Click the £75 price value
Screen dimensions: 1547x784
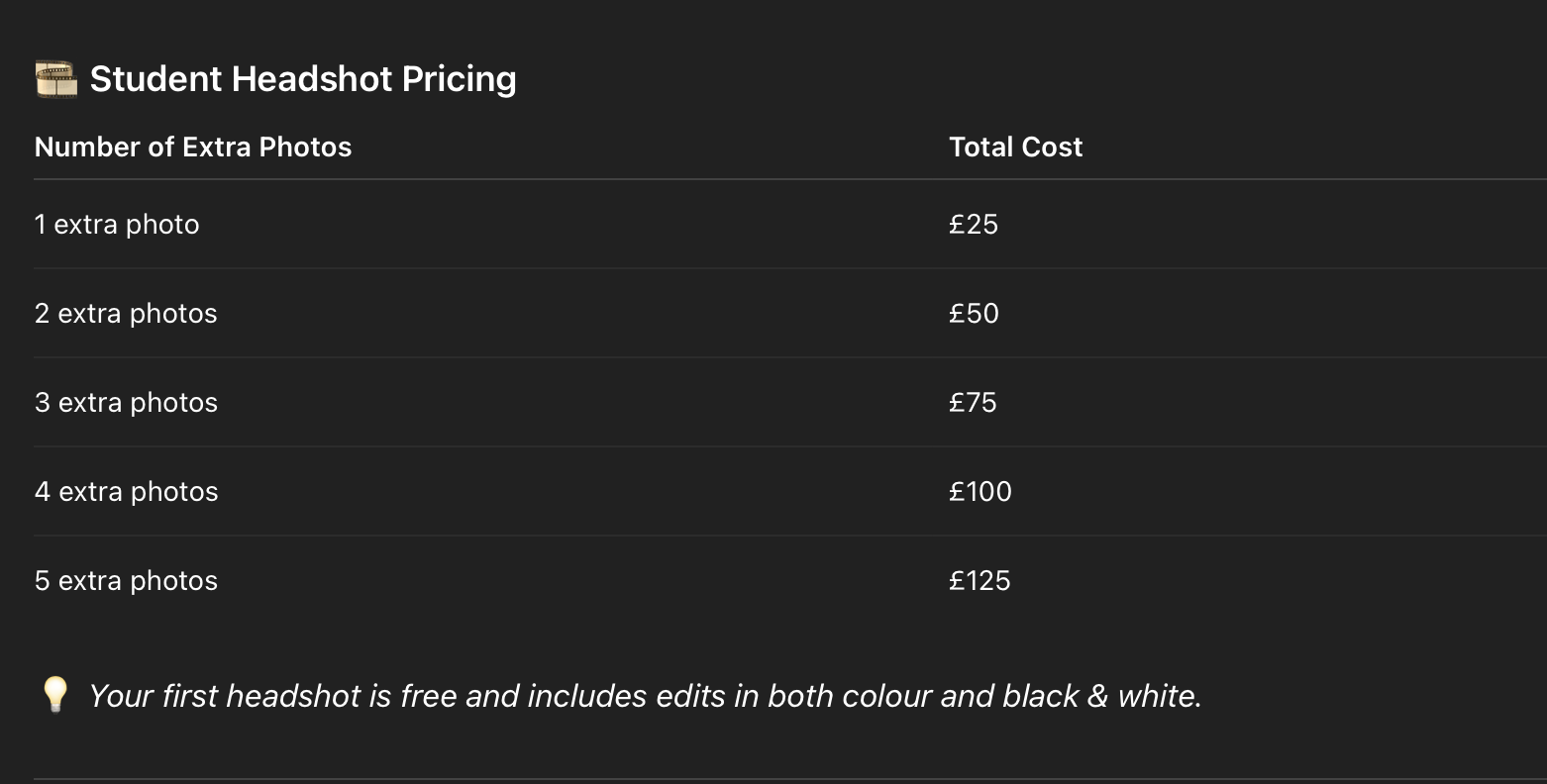click(973, 403)
